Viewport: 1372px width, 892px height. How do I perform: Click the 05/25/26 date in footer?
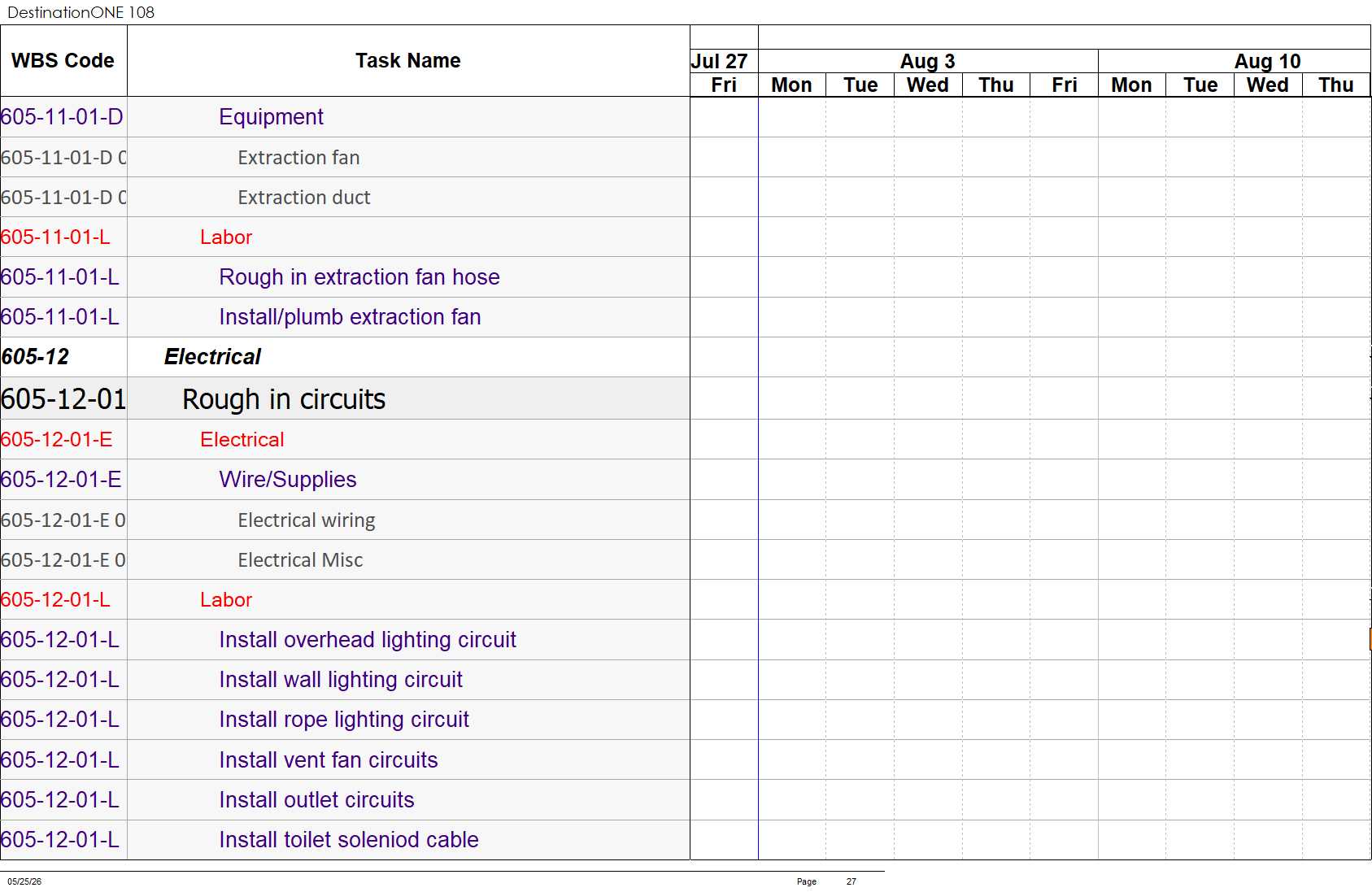(24, 881)
